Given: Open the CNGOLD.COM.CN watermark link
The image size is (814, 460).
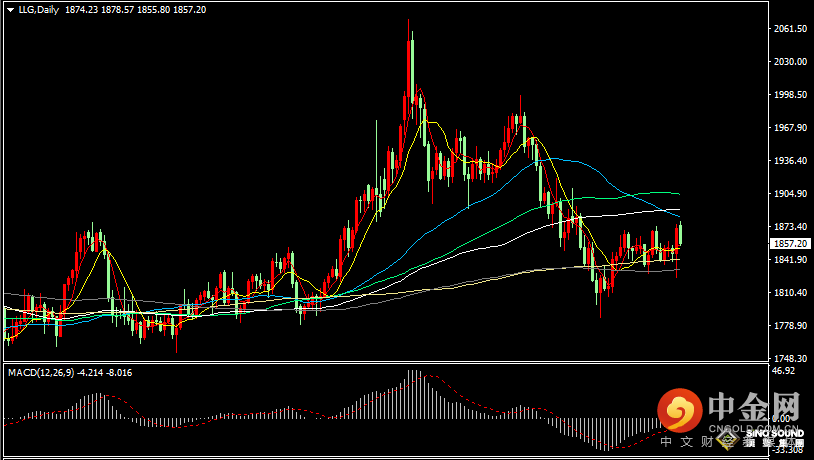Looking at the screenshot, I should click(753, 428).
